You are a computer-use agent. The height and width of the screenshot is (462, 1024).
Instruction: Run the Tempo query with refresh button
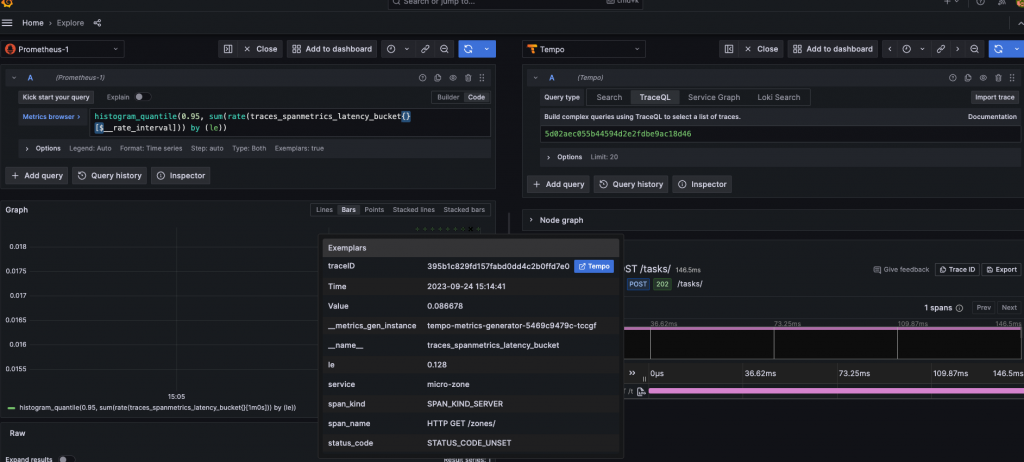998,49
